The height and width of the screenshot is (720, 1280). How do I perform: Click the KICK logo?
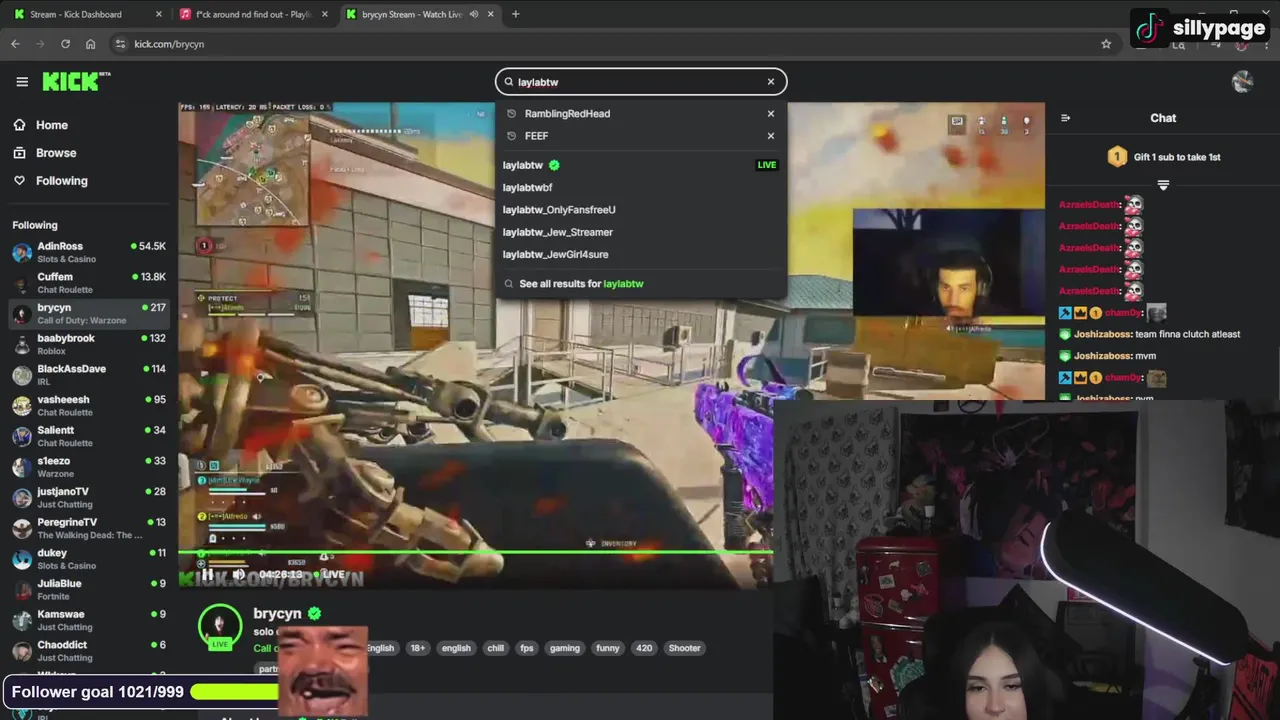pyautogui.click(x=75, y=82)
